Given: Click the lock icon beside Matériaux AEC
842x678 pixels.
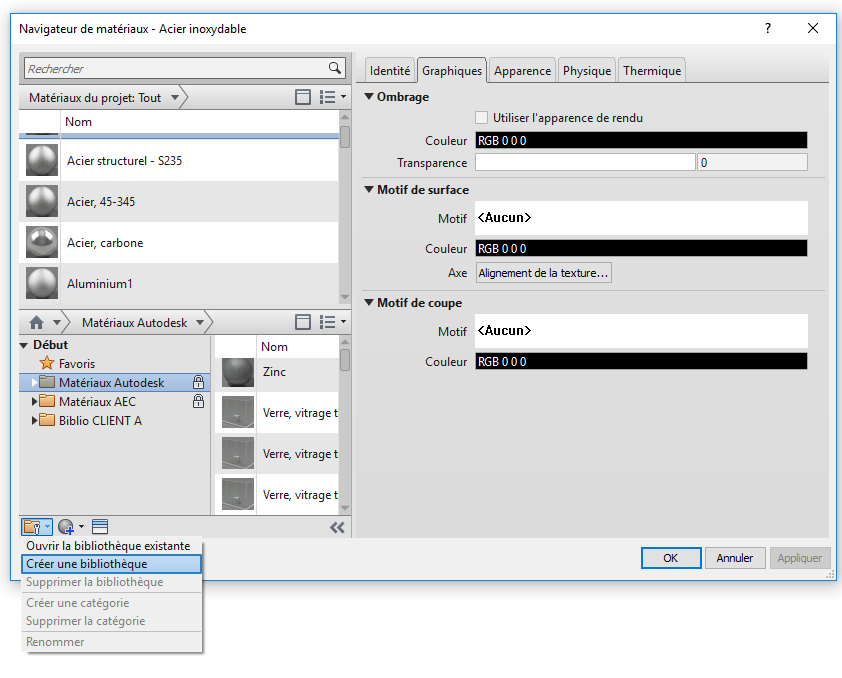Looking at the screenshot, I should point(198,401).
